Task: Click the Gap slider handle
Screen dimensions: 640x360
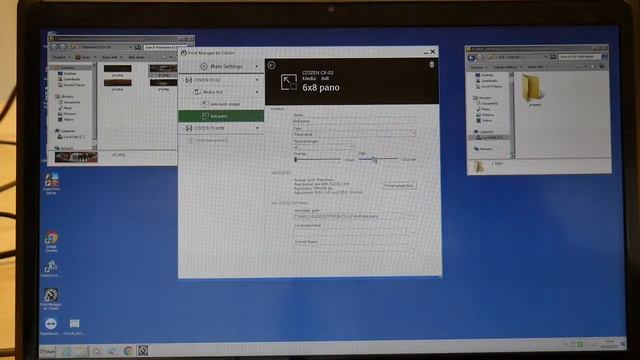Action: [374, 159]
